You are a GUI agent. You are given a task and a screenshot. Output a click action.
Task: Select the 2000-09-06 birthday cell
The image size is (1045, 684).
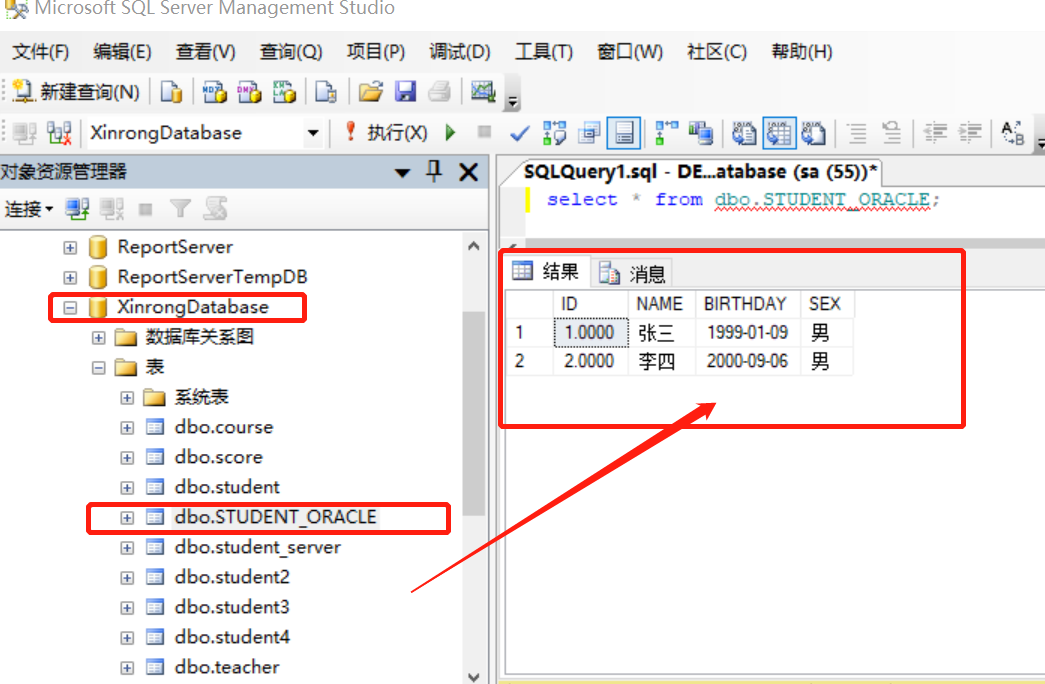coord(748,361)
